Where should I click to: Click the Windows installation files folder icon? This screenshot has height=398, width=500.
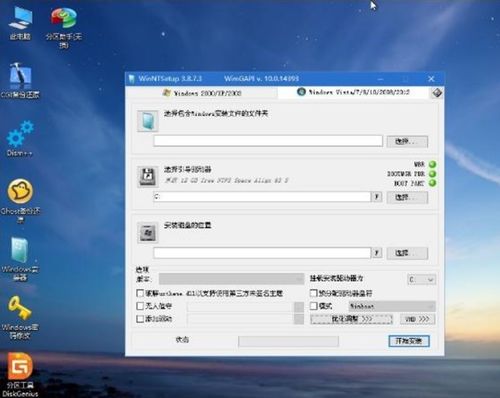(x=148, y=121)
